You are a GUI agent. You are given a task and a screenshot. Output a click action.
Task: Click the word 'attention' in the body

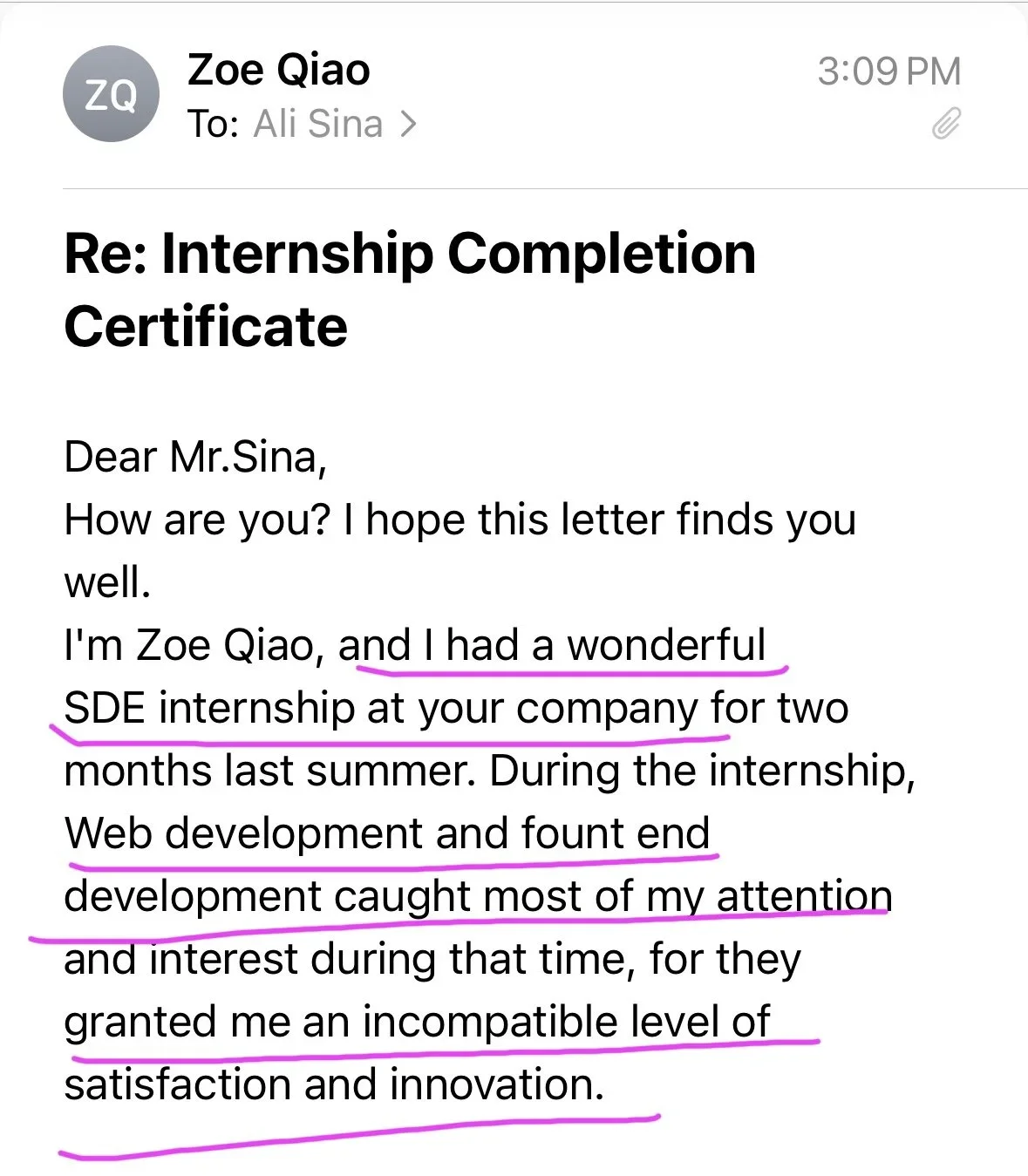(x=804, y=896)
